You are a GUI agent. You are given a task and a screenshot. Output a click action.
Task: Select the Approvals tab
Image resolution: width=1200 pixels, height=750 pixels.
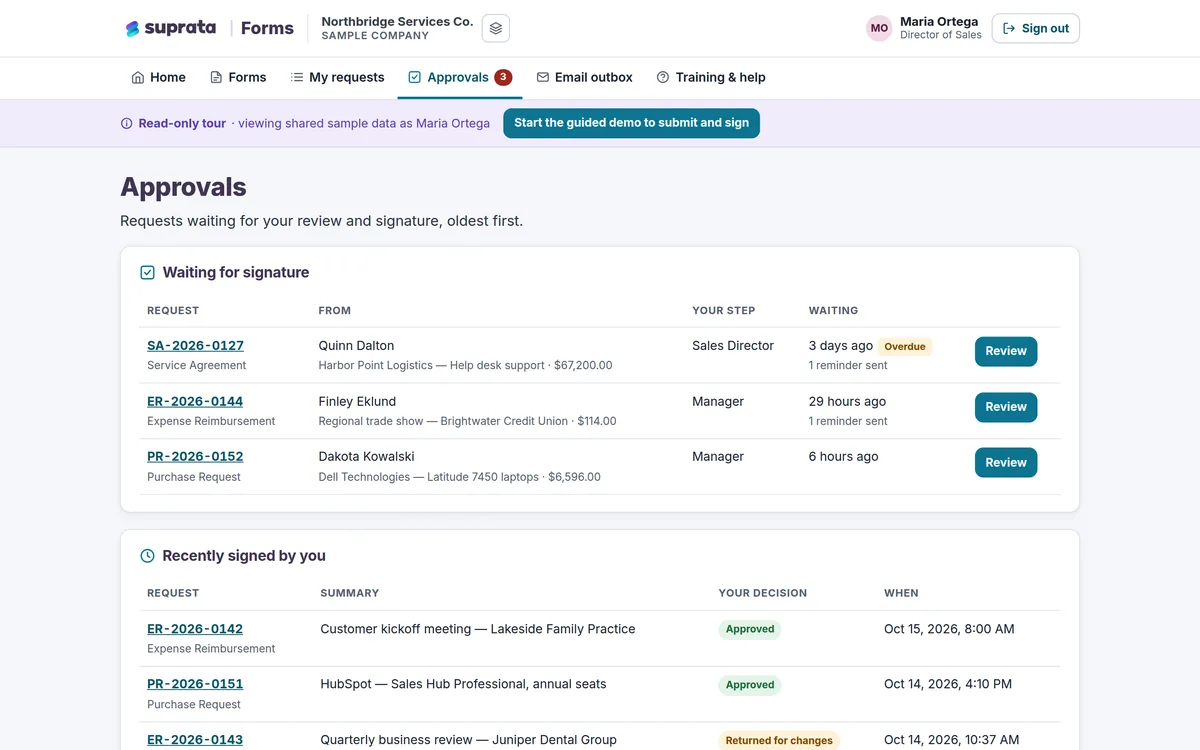point(460,77)
